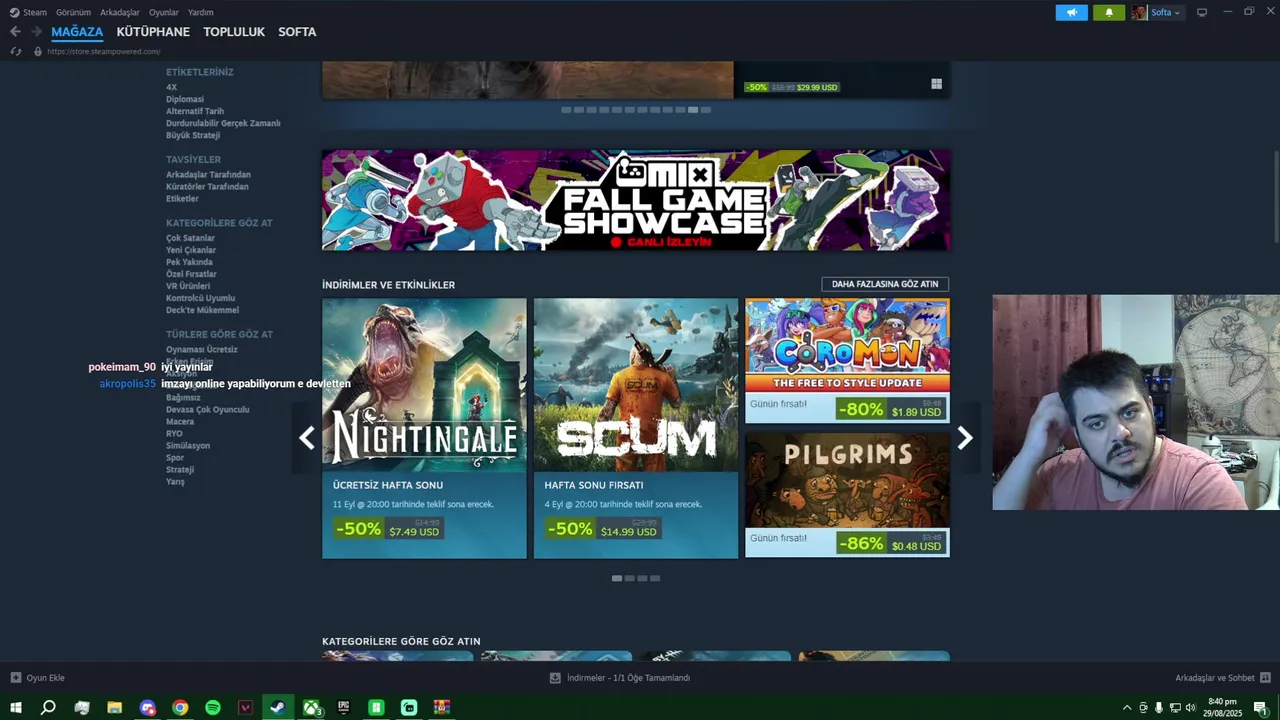Image resolution: width=1280 pixels, height=720 pixels.
Task: Open the Görünüm menu
Action: pyautogui.click(x=73, y=12)
